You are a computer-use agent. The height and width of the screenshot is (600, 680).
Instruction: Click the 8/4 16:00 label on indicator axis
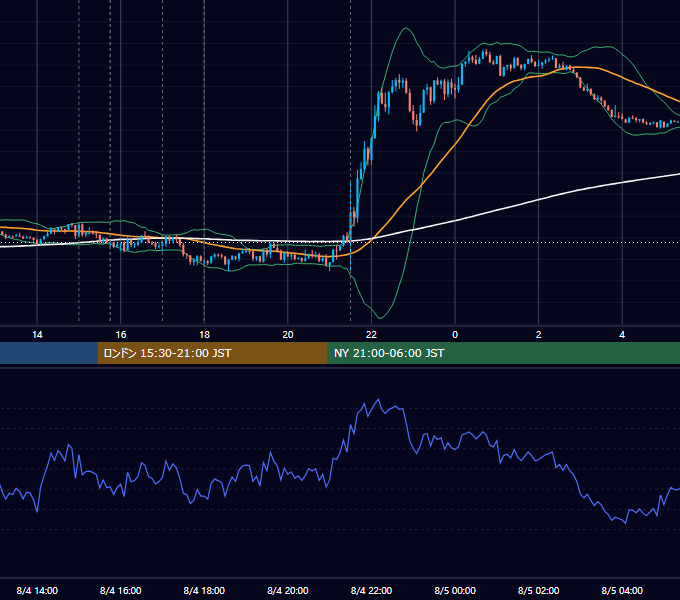click(121, 590)
